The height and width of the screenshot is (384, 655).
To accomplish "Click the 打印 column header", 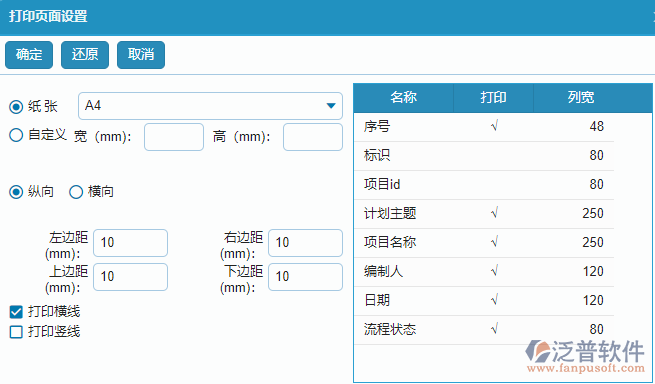I will pos(493,98).
